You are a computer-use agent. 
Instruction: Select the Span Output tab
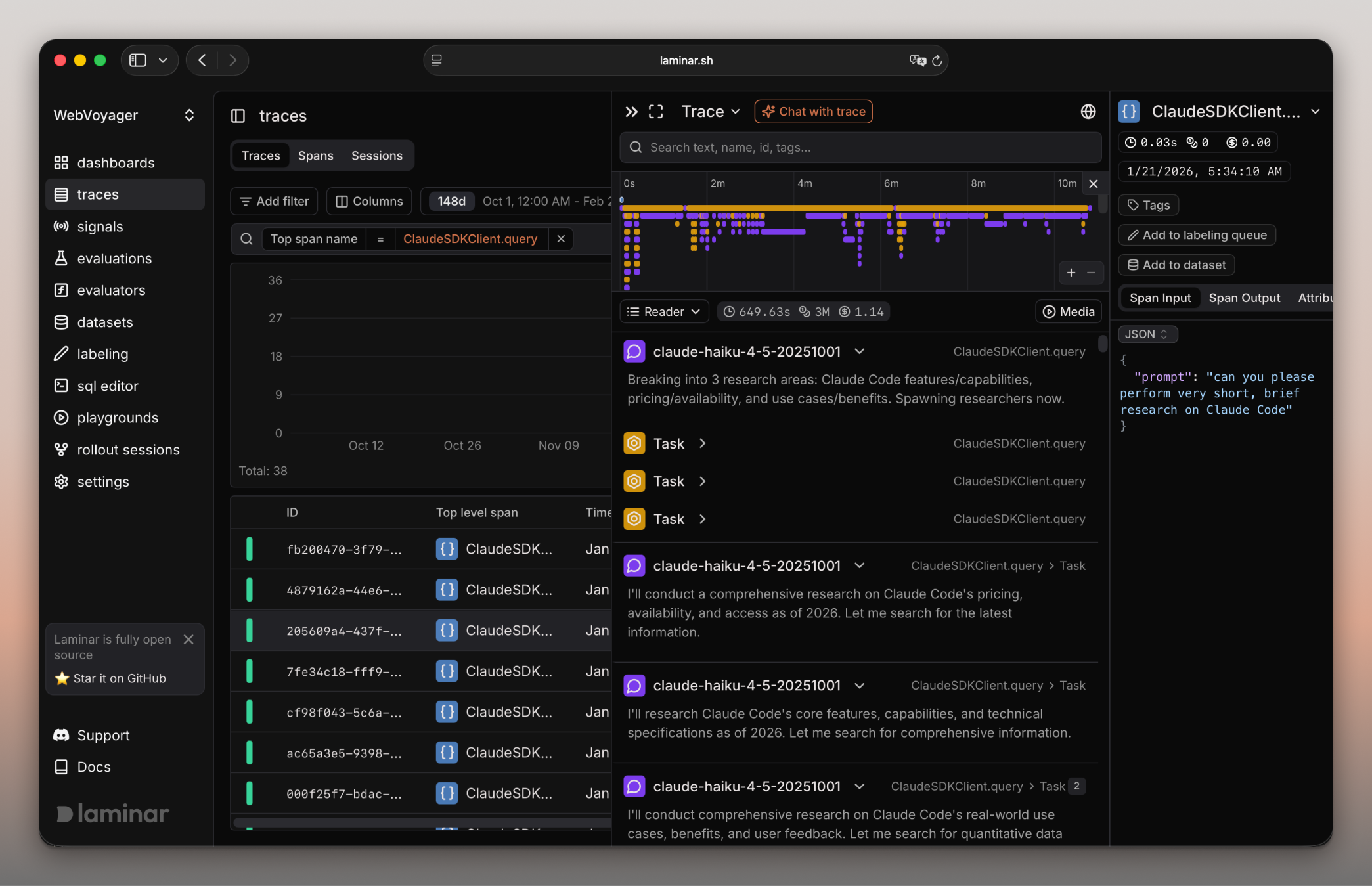[x=1244, y=298]
